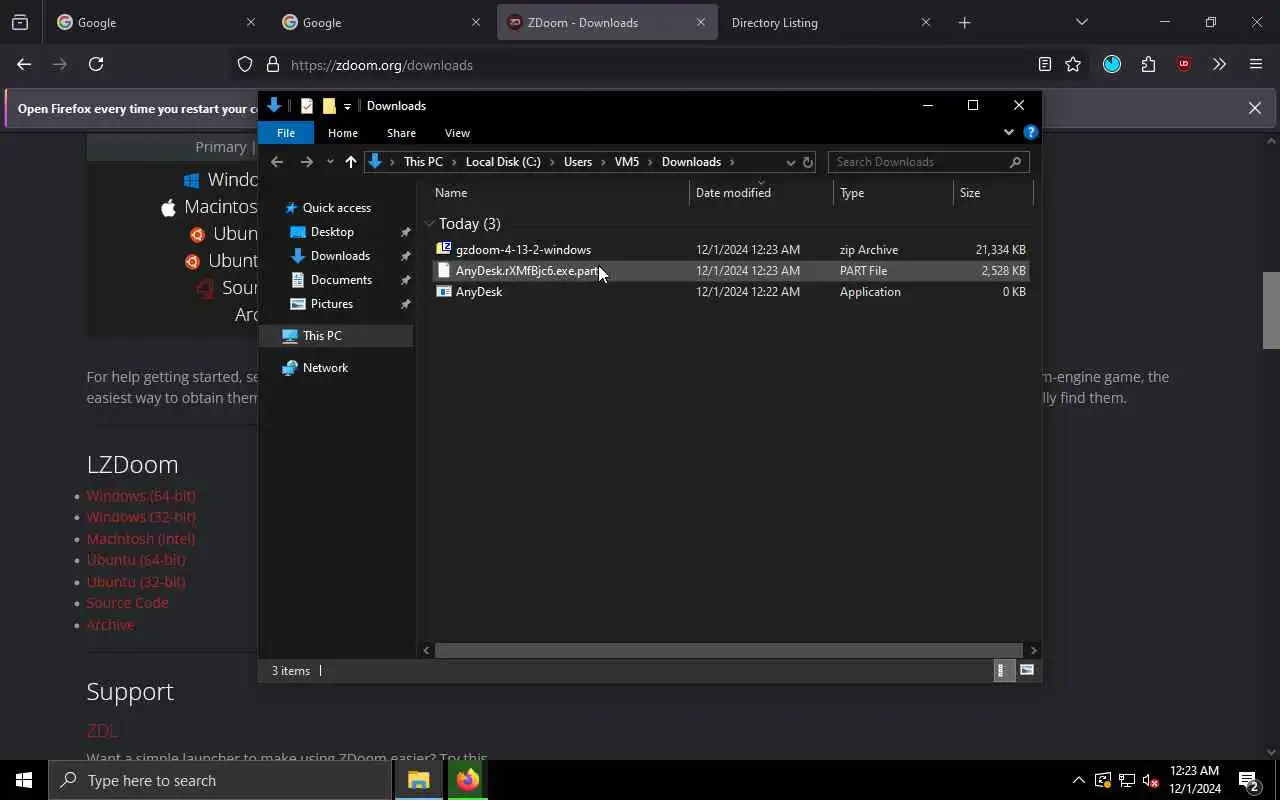1280x800 pixels.
Task: Click the site padlock icon in Firefox
Action: coord(272,65)
